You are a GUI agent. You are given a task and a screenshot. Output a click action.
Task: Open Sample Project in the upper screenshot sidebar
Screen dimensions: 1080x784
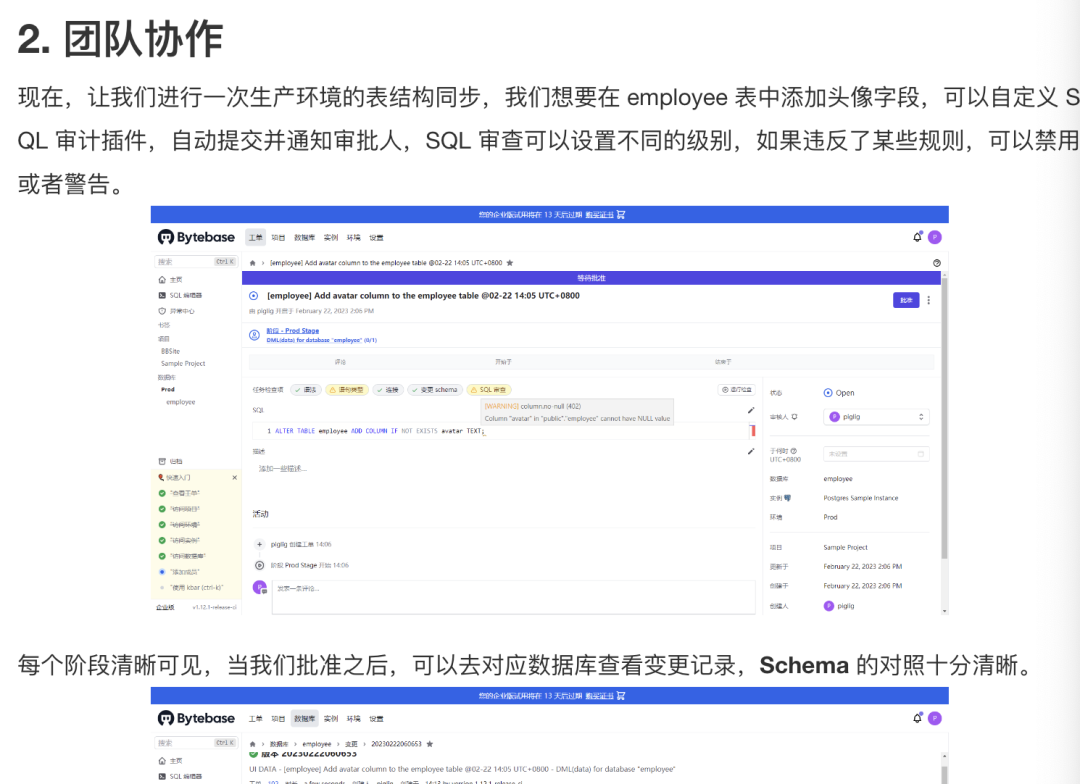click(x=183, y=364)
